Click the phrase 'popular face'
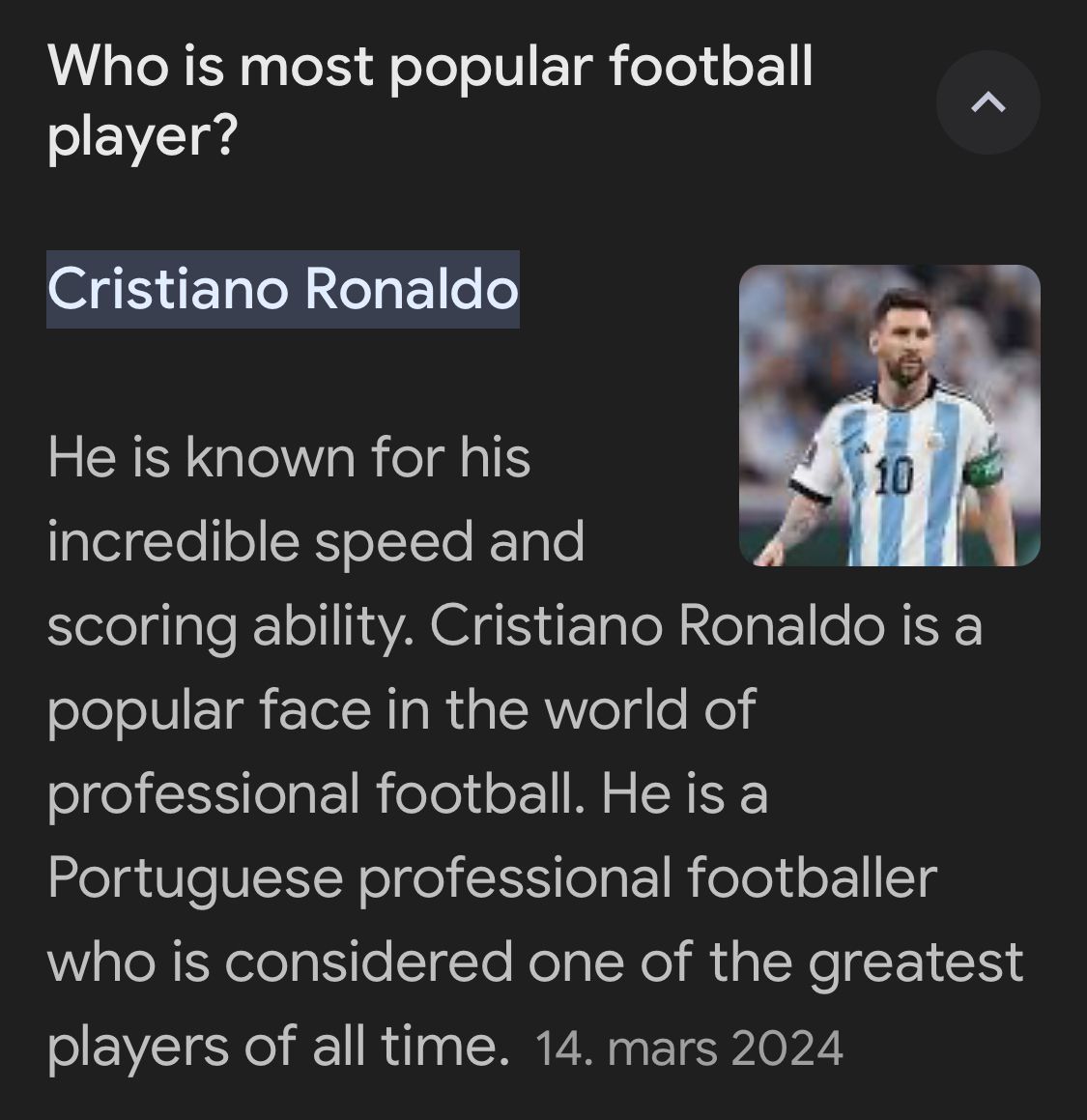1087x1120 pixels. click(x=209, y=709)
